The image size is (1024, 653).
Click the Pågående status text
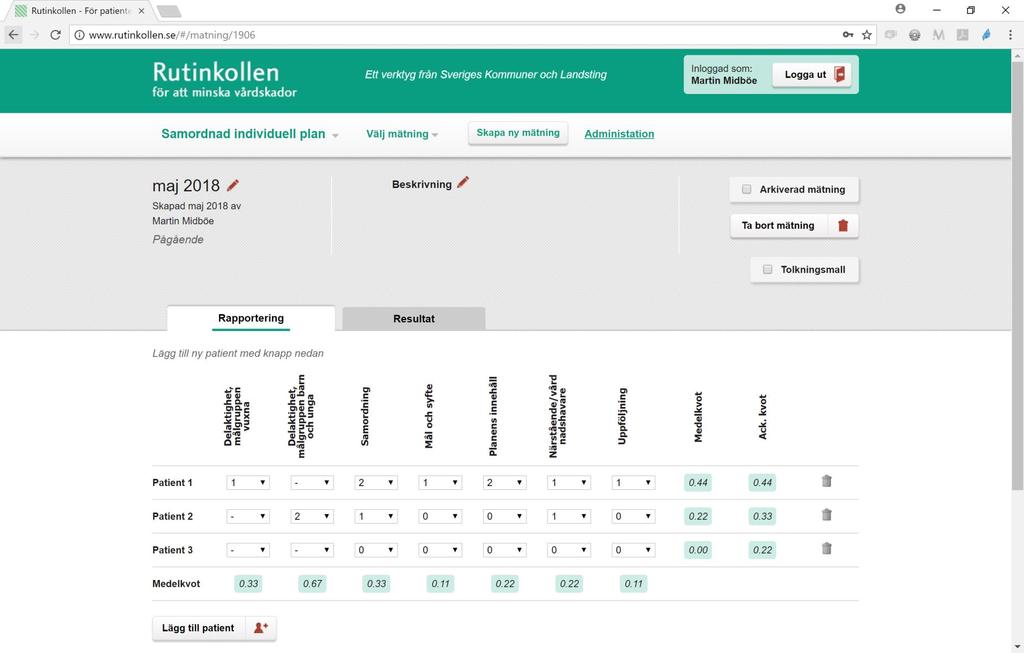tap(178, 240)
